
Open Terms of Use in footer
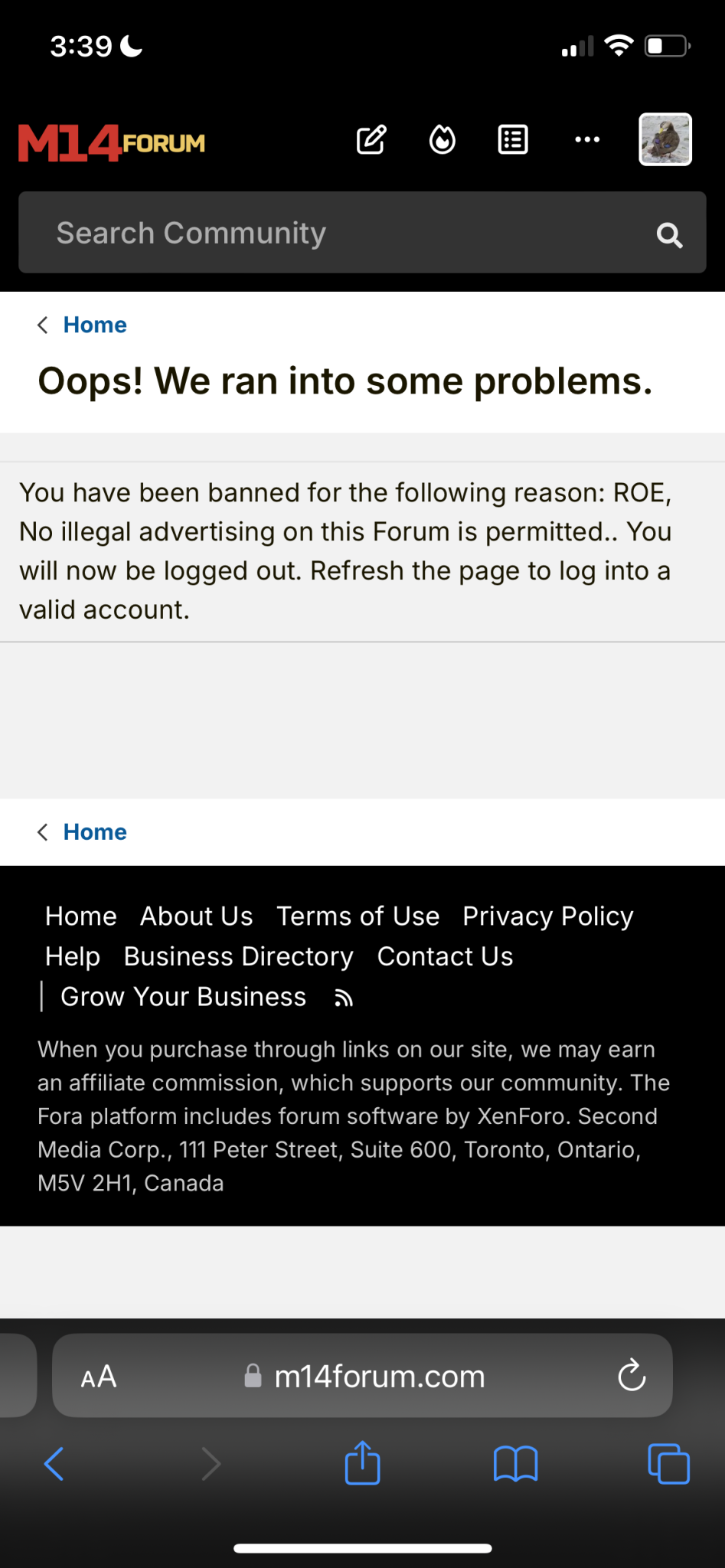[358, 916]
